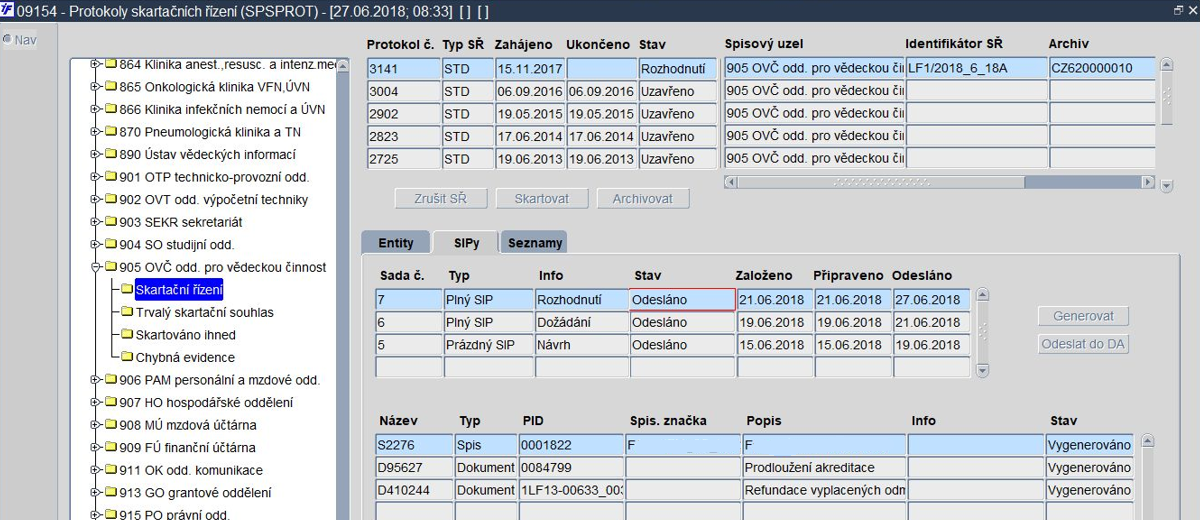The height and width of the screenshot is (520, 1200).
Task: Click folder icon of 902 OVT odd. výpočetní techniky
Action: point(110,199)
